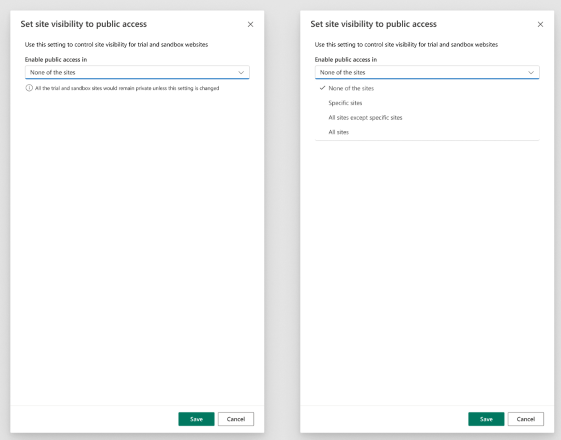Collapse the right expanded access dropdown
This screenshot has width=561, height=440.
click(x=427, y=72)
